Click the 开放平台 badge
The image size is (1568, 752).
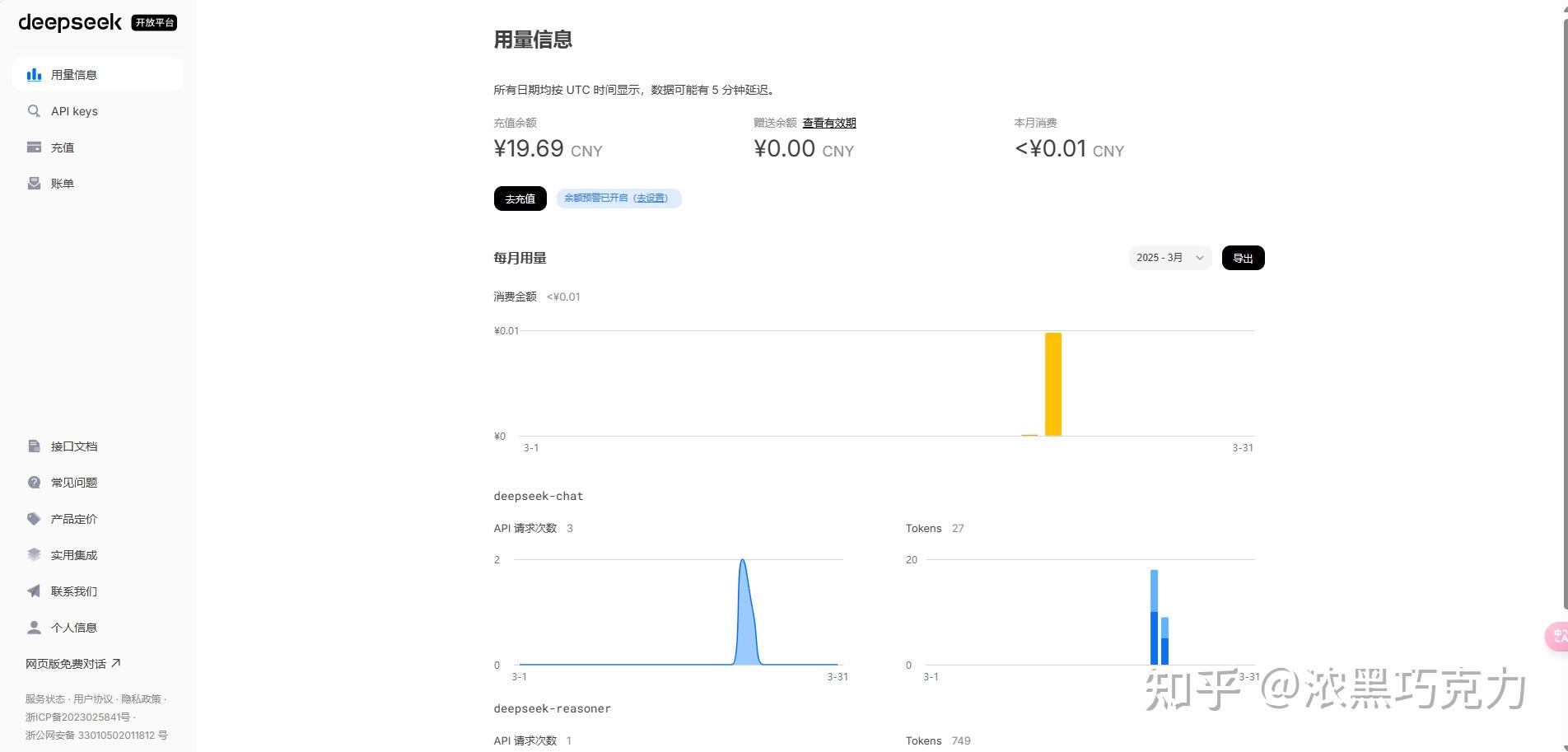tap(154, 23)
